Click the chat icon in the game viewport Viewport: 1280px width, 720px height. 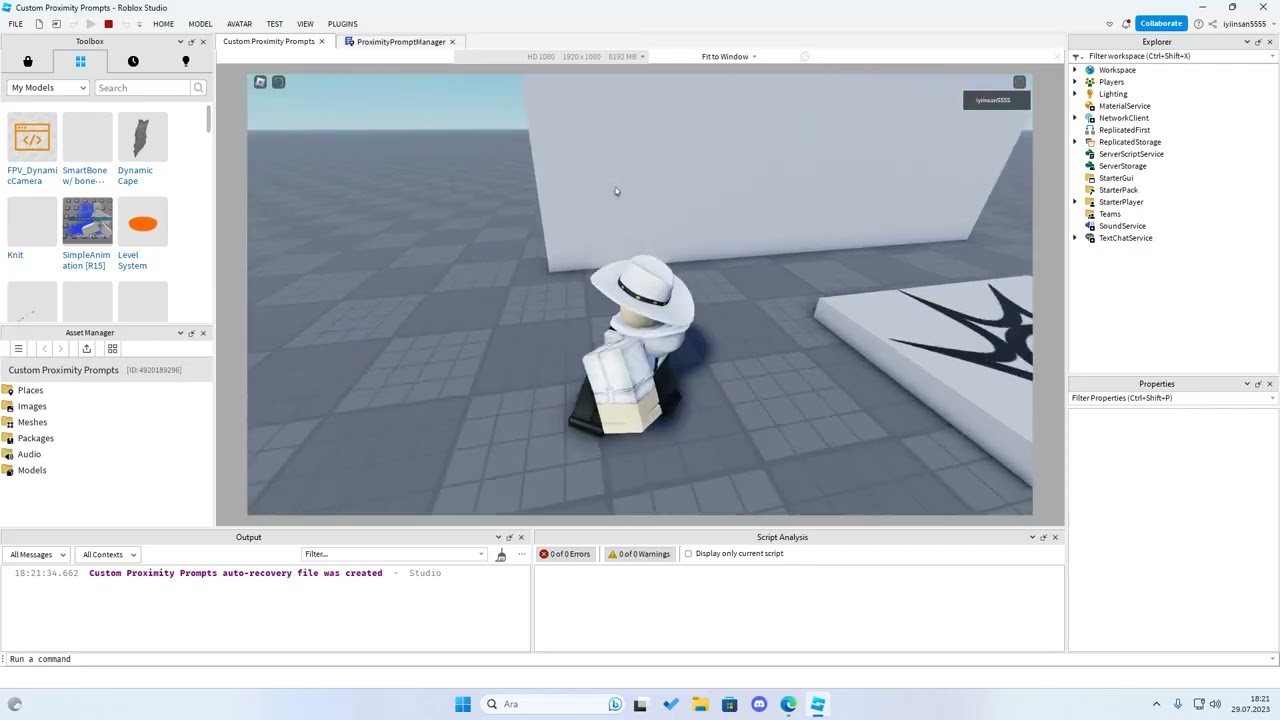(278, 82)
